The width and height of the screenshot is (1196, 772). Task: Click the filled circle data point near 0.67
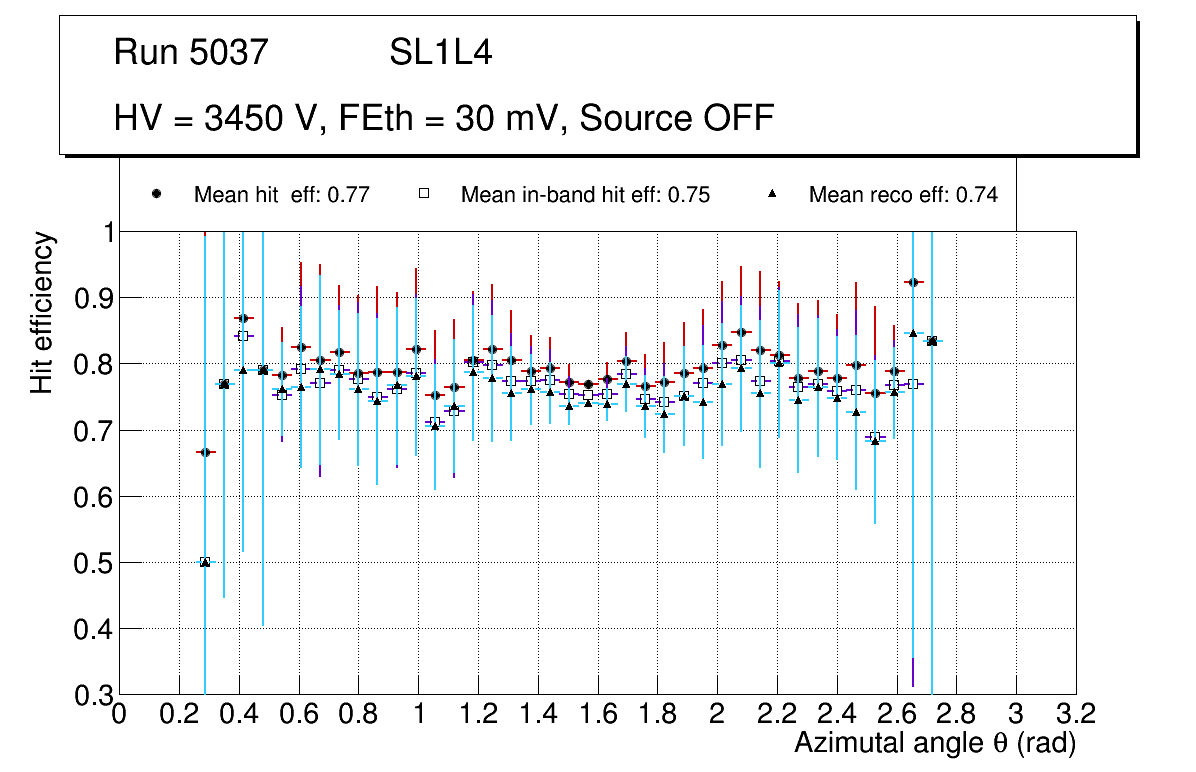point(205,452)
